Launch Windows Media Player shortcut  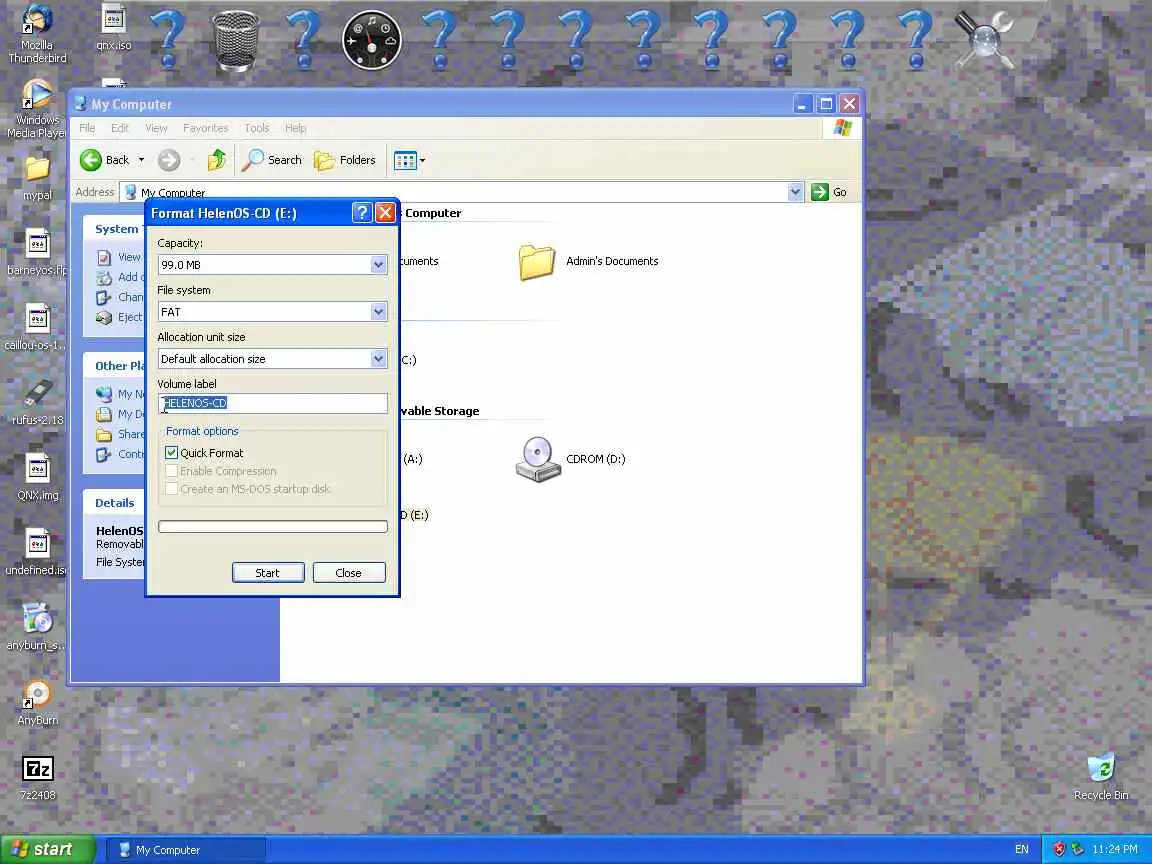pyautogui.click(x=37, y=109)
